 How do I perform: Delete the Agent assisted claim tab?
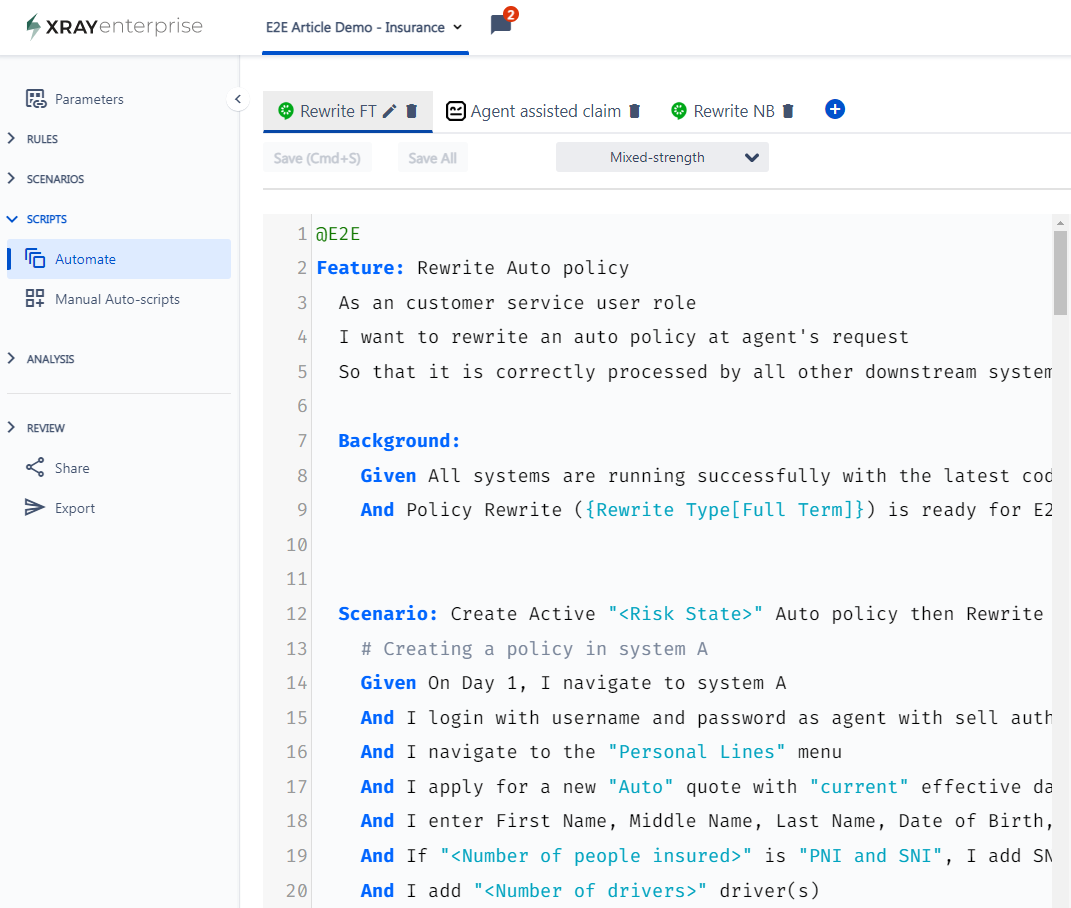635,111
